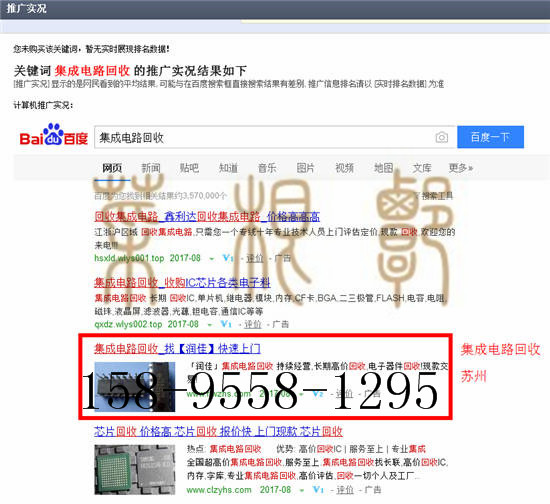The height and width of the screenshot is (504, 550).
Task: Click V1 credit badge on qxdz.wlys002.top result
Action: (x=226, y=324)
